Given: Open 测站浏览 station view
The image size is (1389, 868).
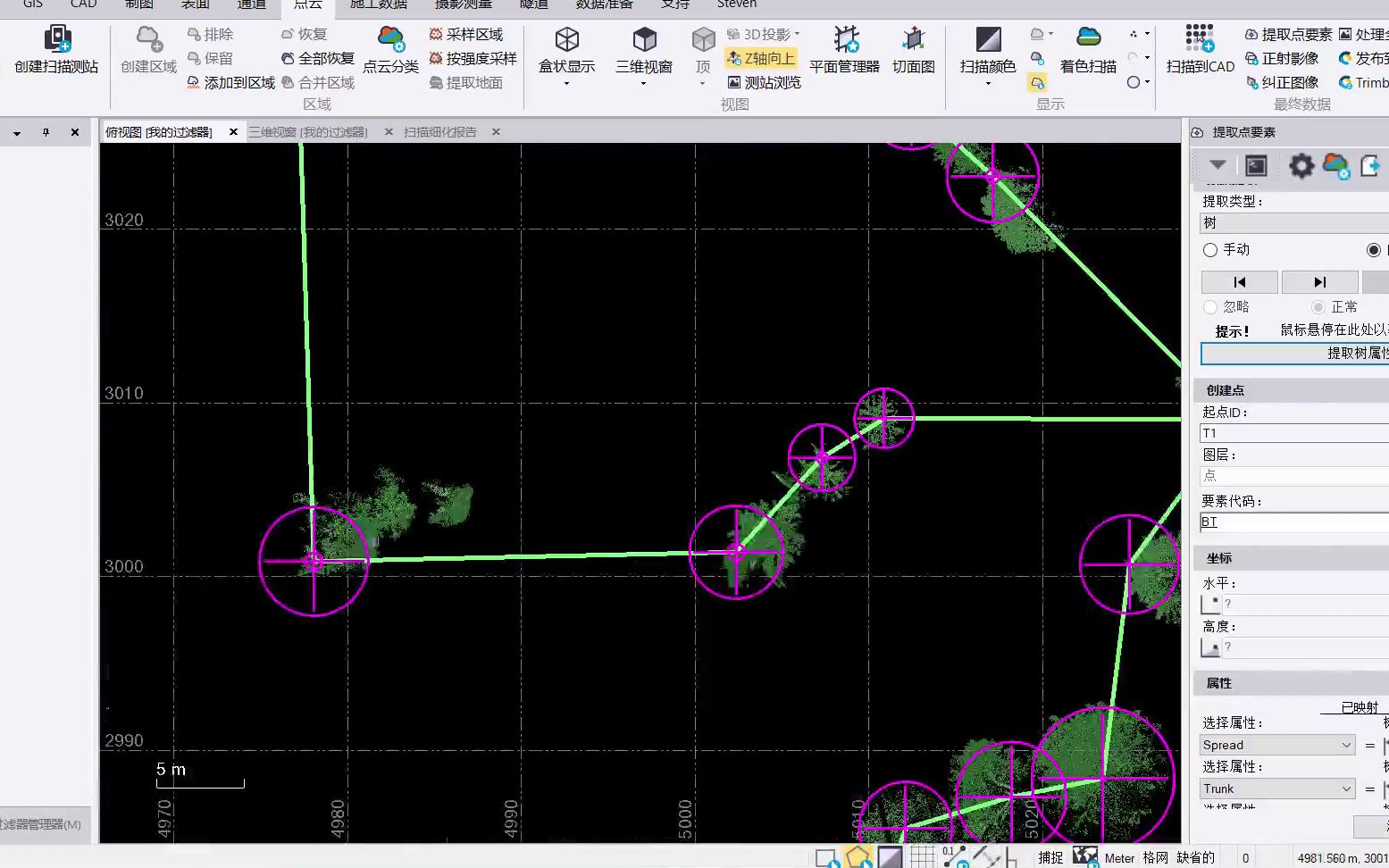Looking at the screenshot, I should (x=764, y=82).
